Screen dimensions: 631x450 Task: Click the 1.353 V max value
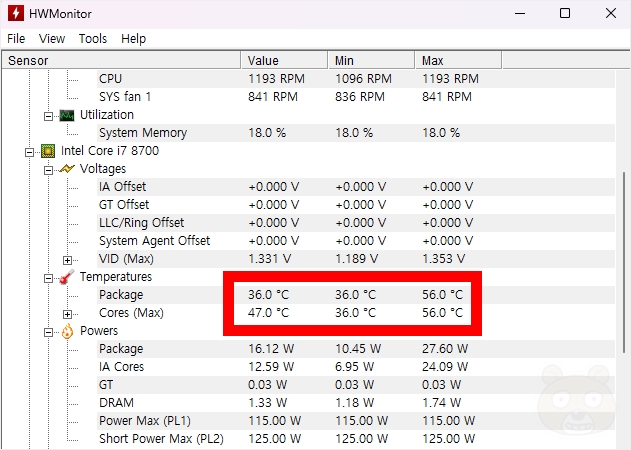pyautogui.click(x=443, y=259)
